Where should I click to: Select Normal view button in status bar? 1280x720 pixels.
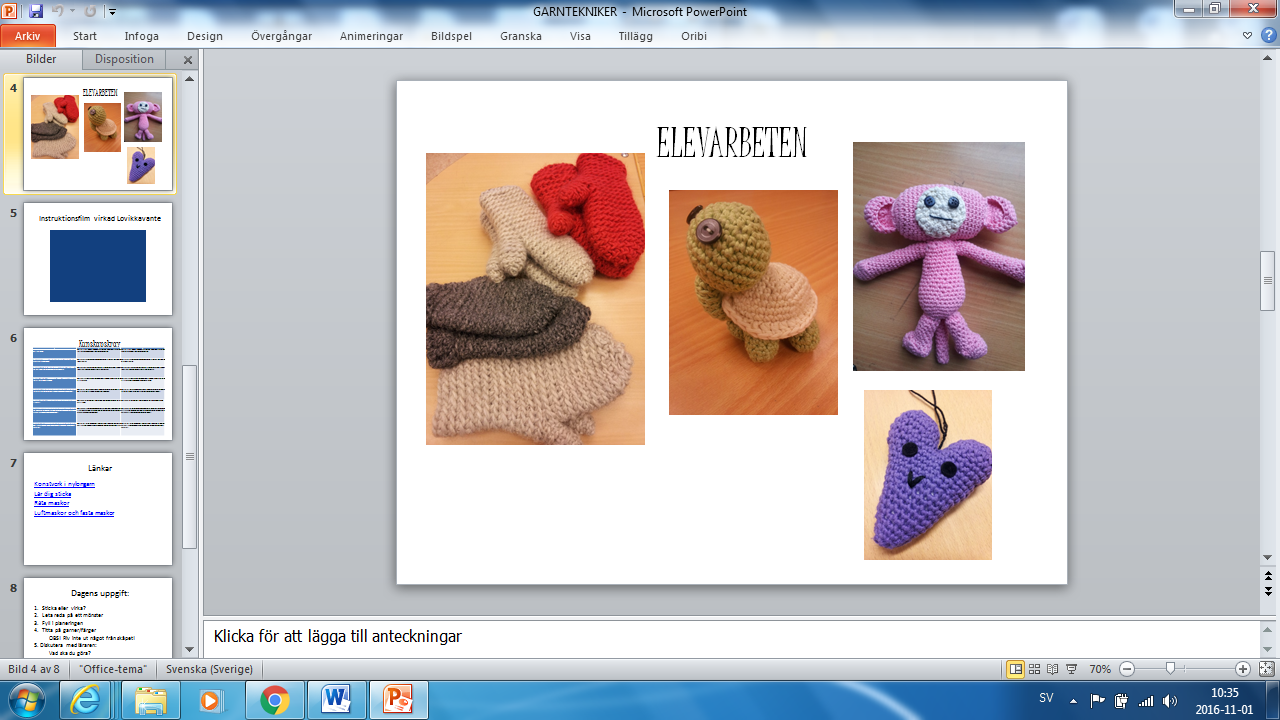click(1016, 669)
